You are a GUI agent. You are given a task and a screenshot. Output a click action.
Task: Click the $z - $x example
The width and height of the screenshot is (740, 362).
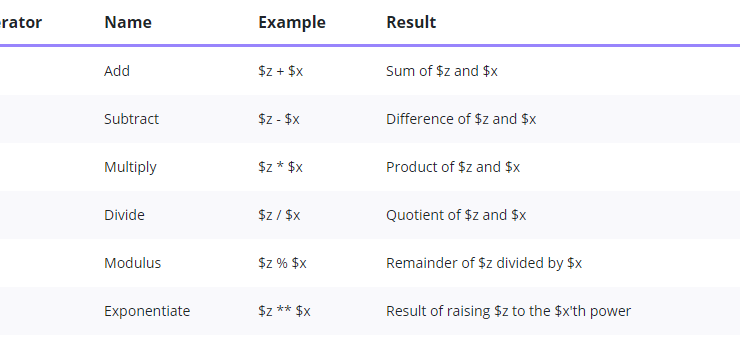(278, 119)
